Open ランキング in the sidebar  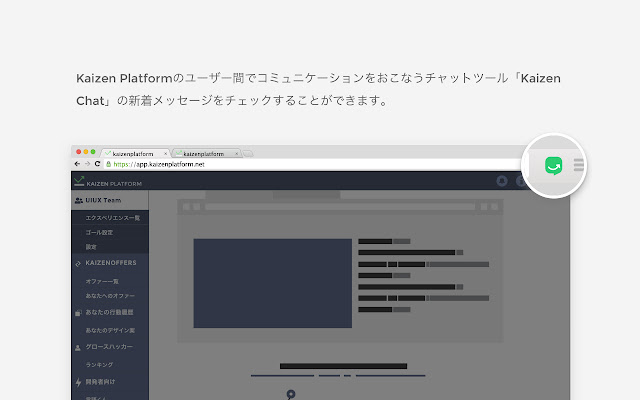(99, 364)
